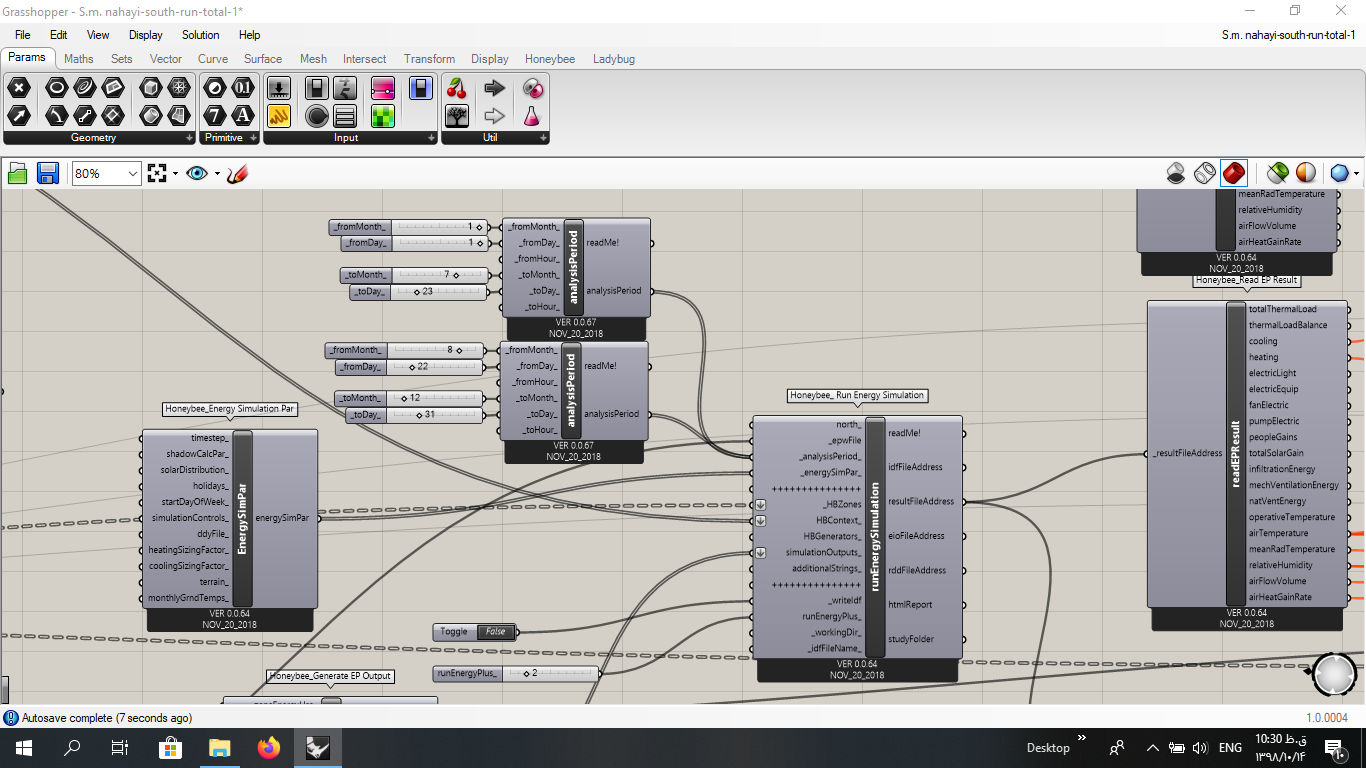Open Firefox from the Windows taskbar
1366x768 pixels.
click(x=268, y=747)
